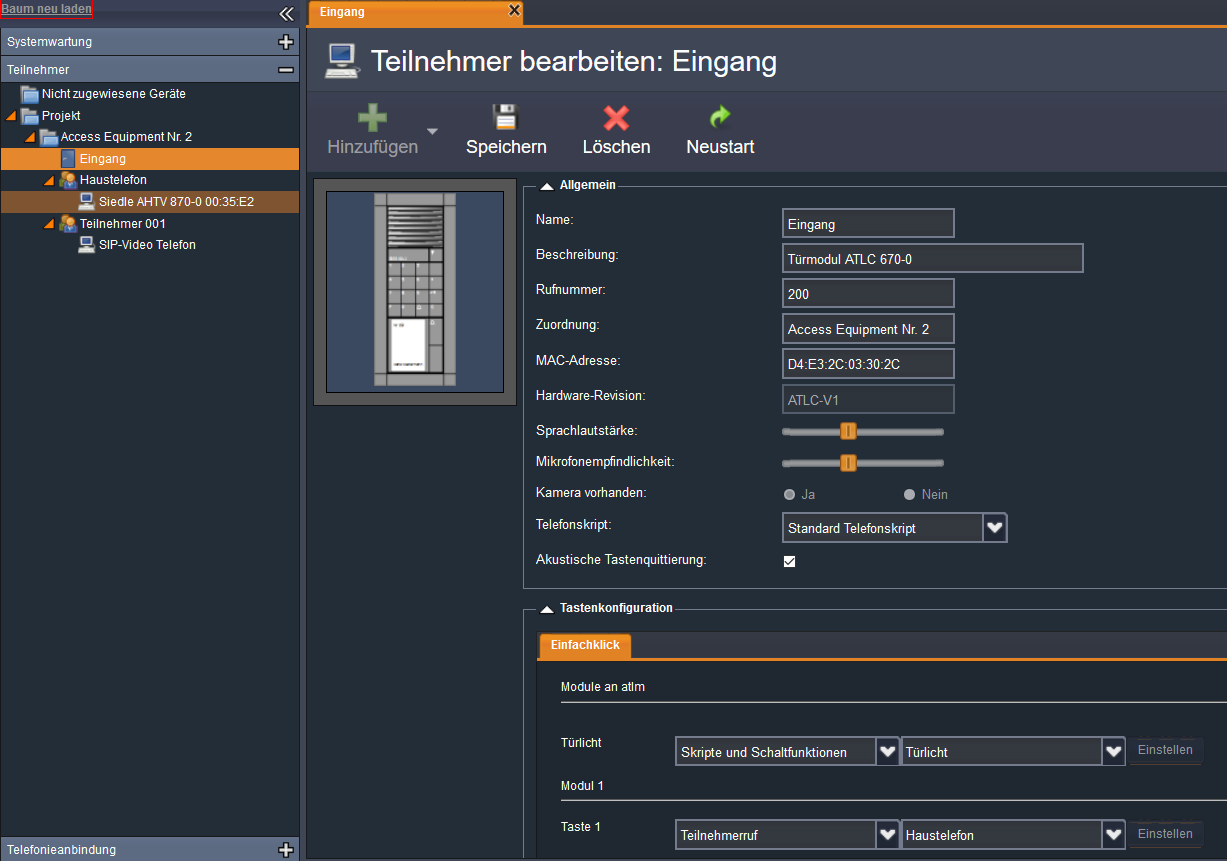Open Taste 1 Teilnehmerruf type dropdown

pos(886,834)
